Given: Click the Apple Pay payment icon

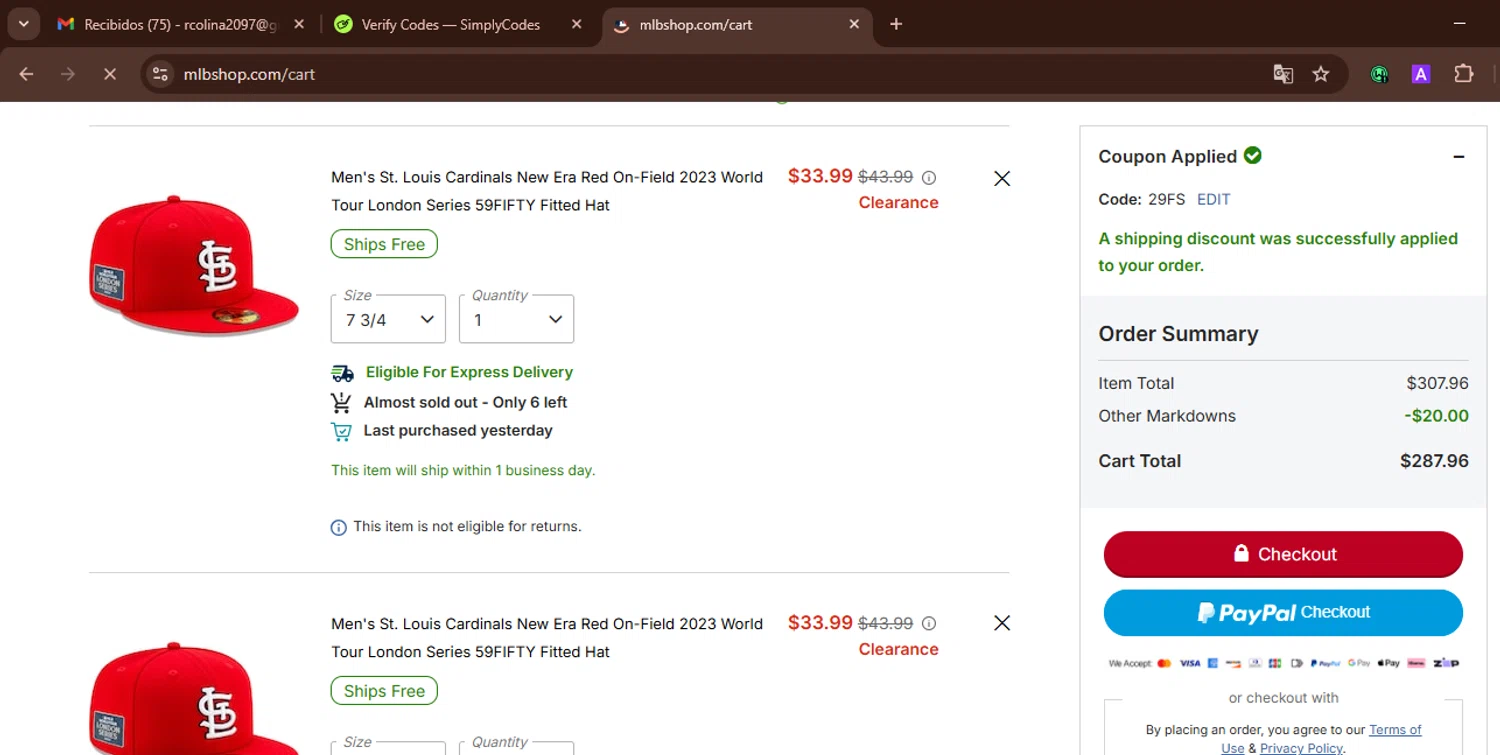Looking at the screenshot, I should pyautogui.click(x=1388, y=663).
